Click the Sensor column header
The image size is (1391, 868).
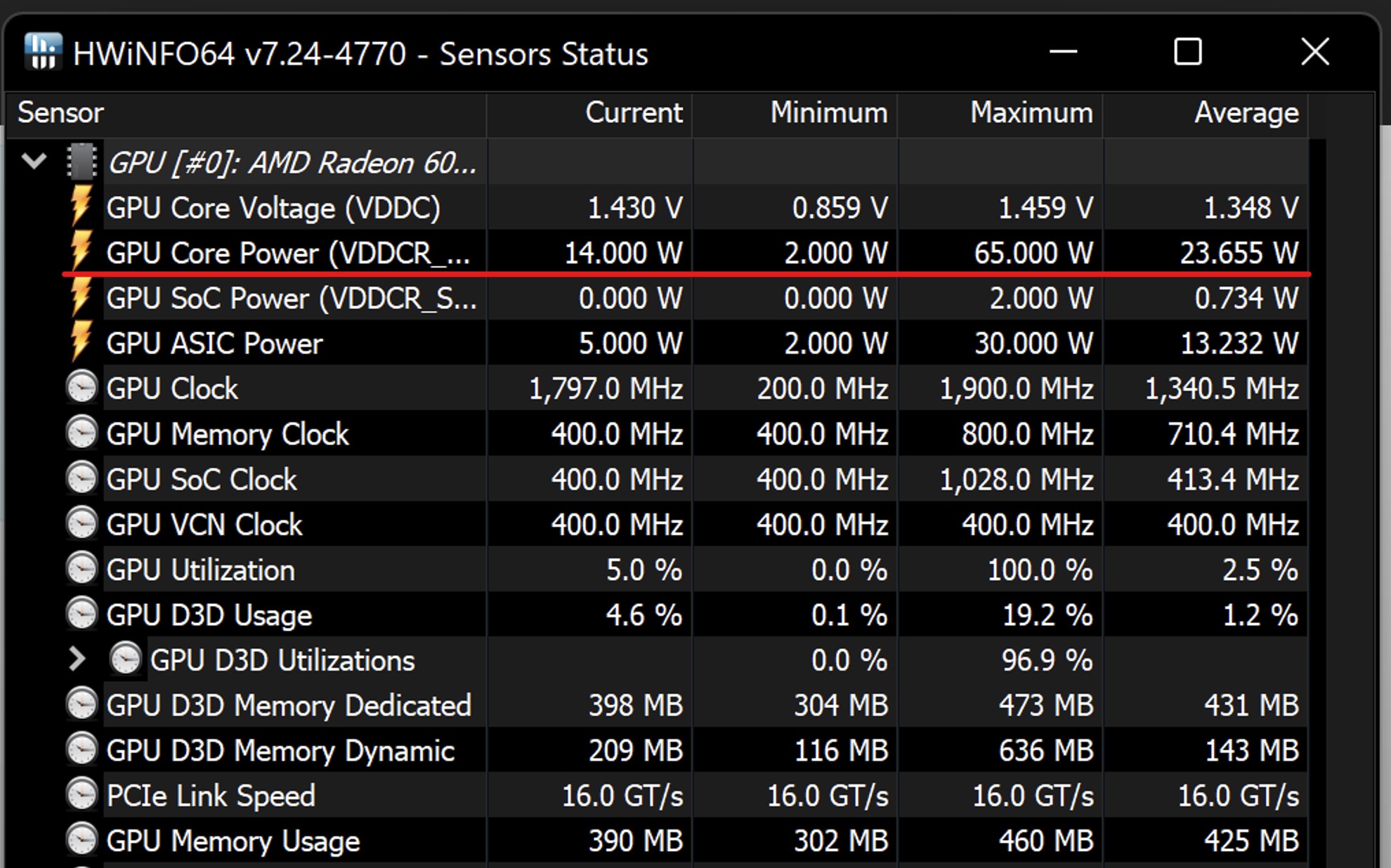[60, 112]
